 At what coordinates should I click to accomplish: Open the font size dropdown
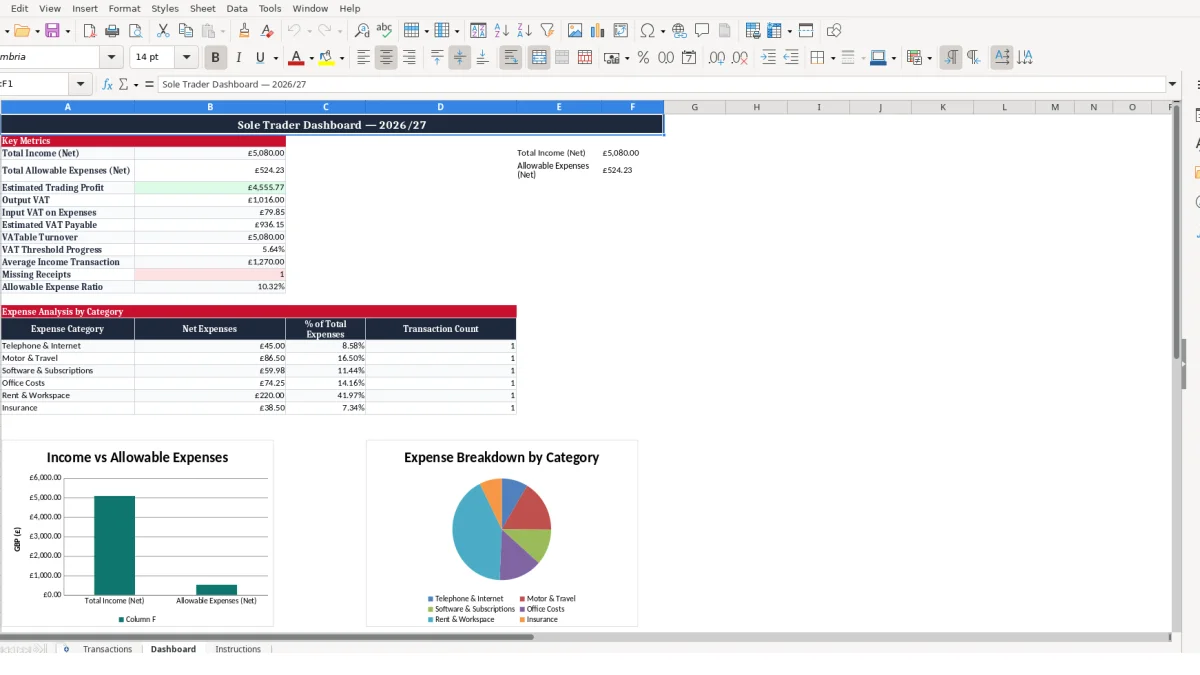[x=187, y=58]
